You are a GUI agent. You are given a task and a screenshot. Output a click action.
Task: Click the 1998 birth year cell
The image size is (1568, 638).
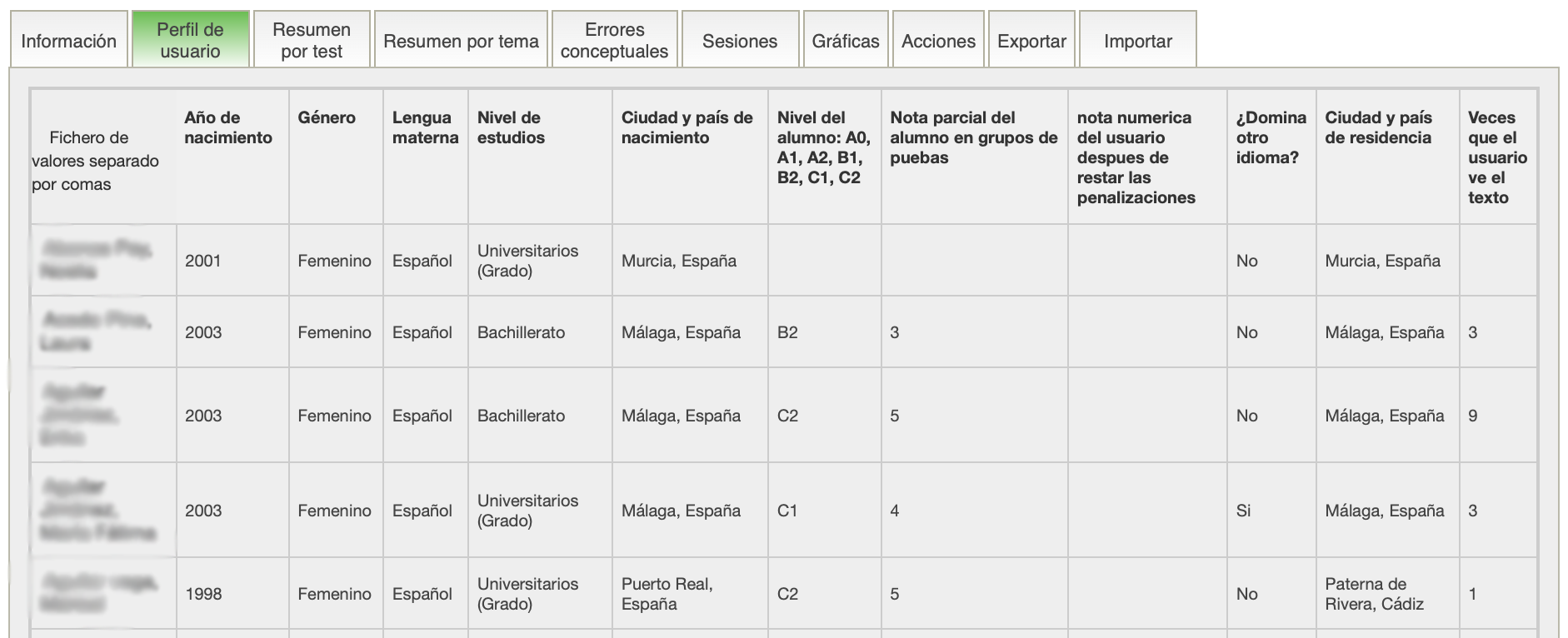pyautogui.click(x=203, y=594)
